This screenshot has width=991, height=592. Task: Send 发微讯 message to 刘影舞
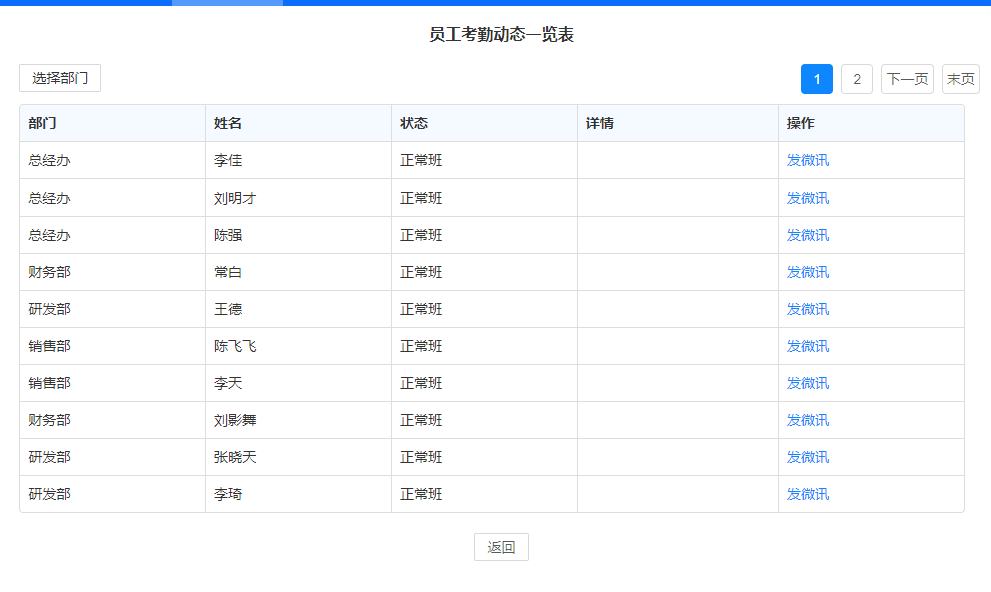point(807,420)
